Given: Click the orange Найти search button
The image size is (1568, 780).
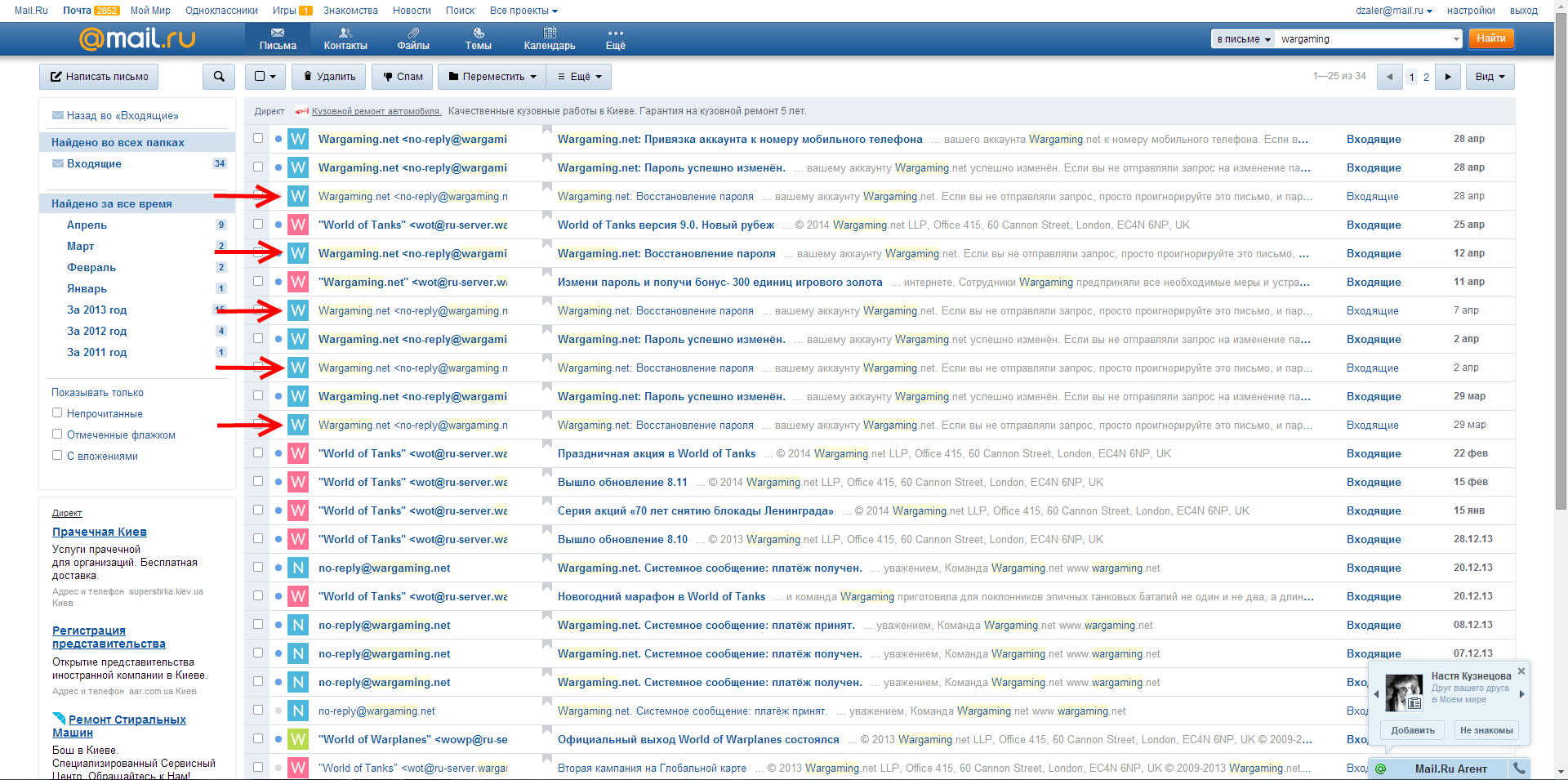Looking at the screenshot, I should (x=1490, y=38).
